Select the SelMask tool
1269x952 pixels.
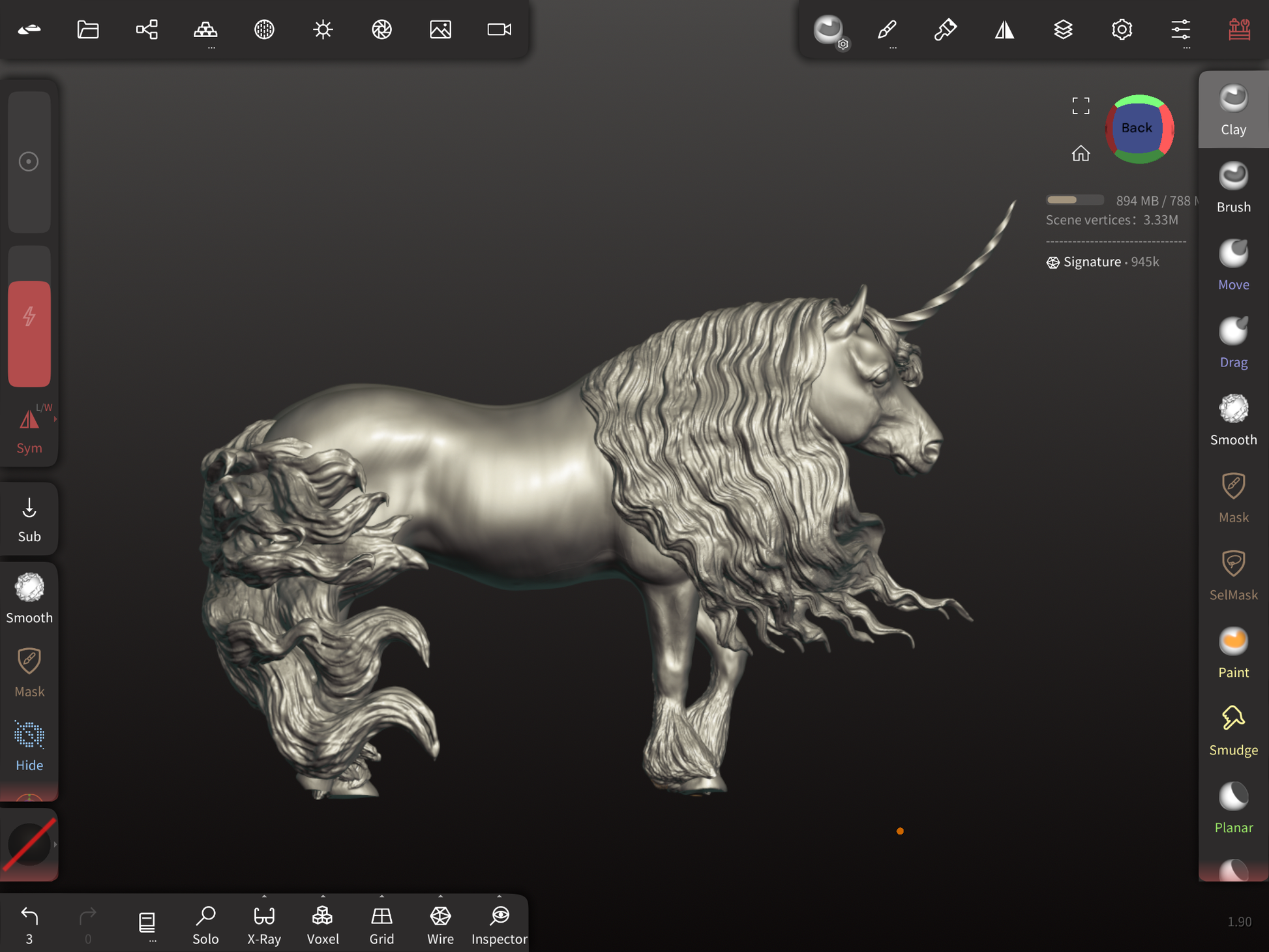point(1232,575)
